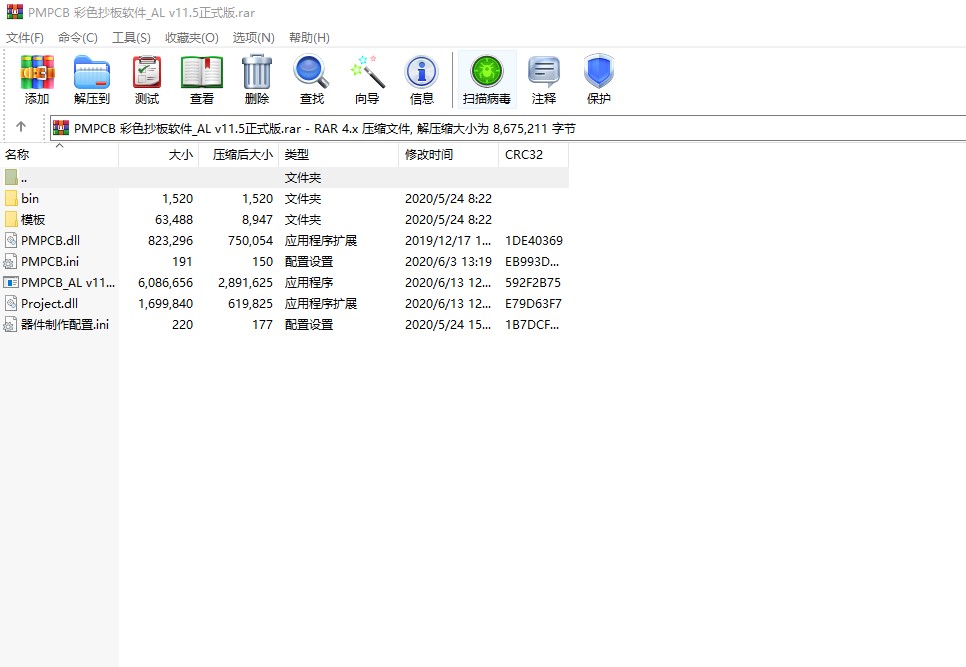Open the 文件(F) menu
Image resolution: width=966 pixels, height=667 pixels.
tap(25, 38)
